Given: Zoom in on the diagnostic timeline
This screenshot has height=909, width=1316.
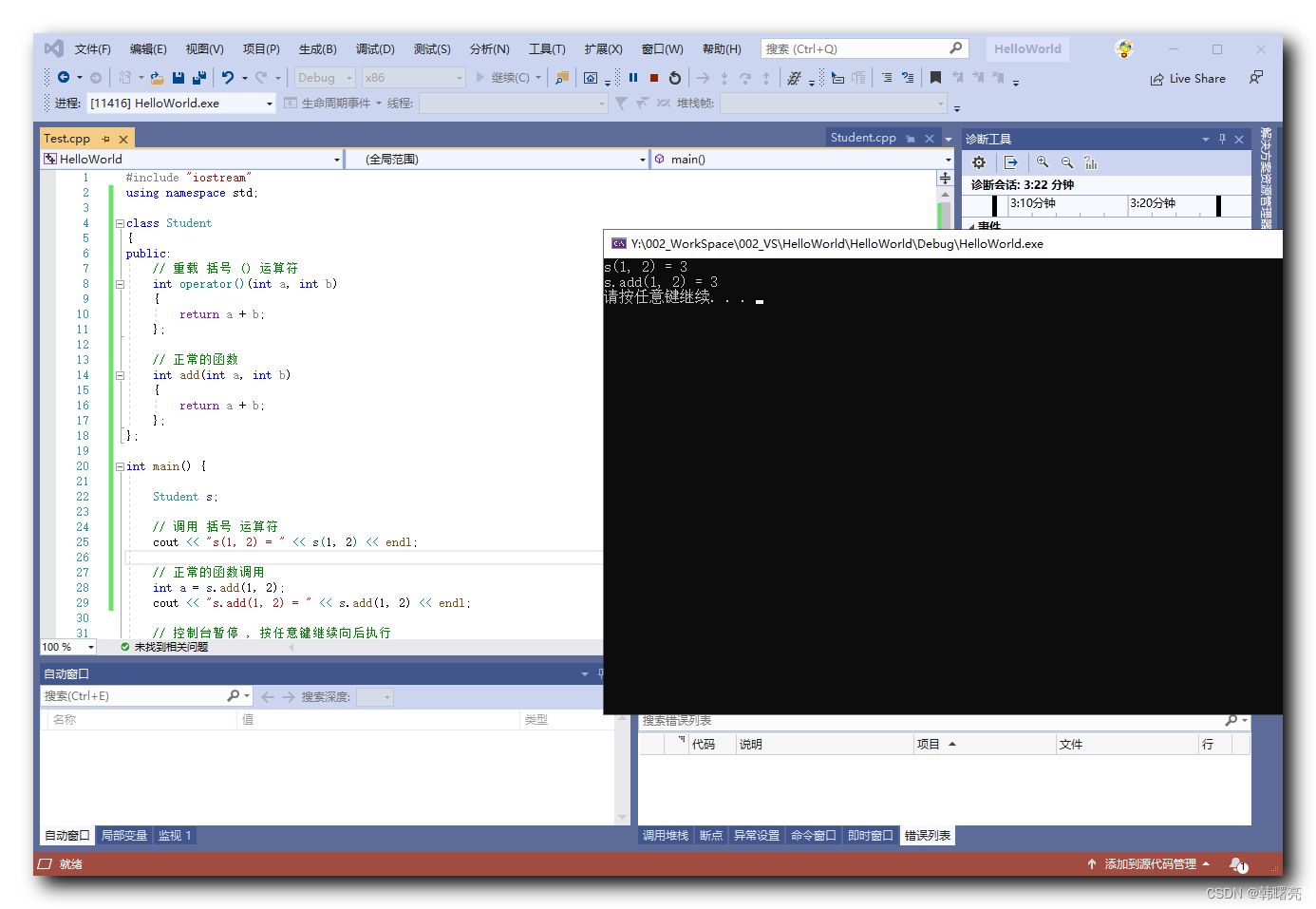Looking at the screenshot, I should point(1043,162).
